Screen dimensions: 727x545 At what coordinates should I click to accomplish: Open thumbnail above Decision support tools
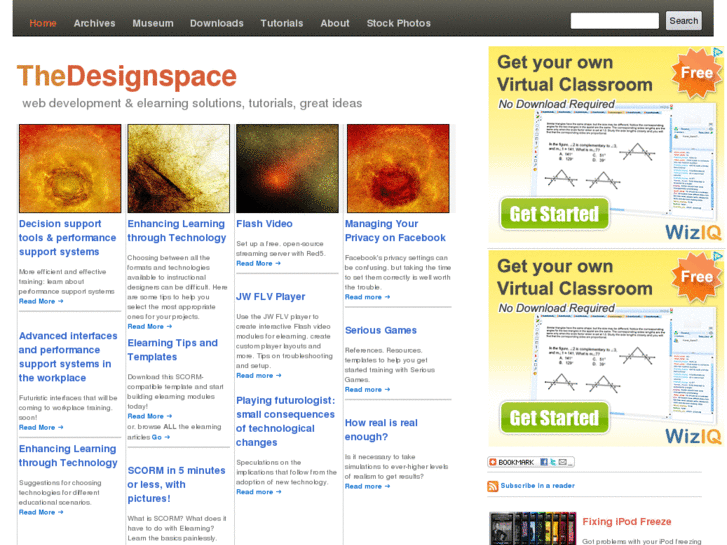70,168
